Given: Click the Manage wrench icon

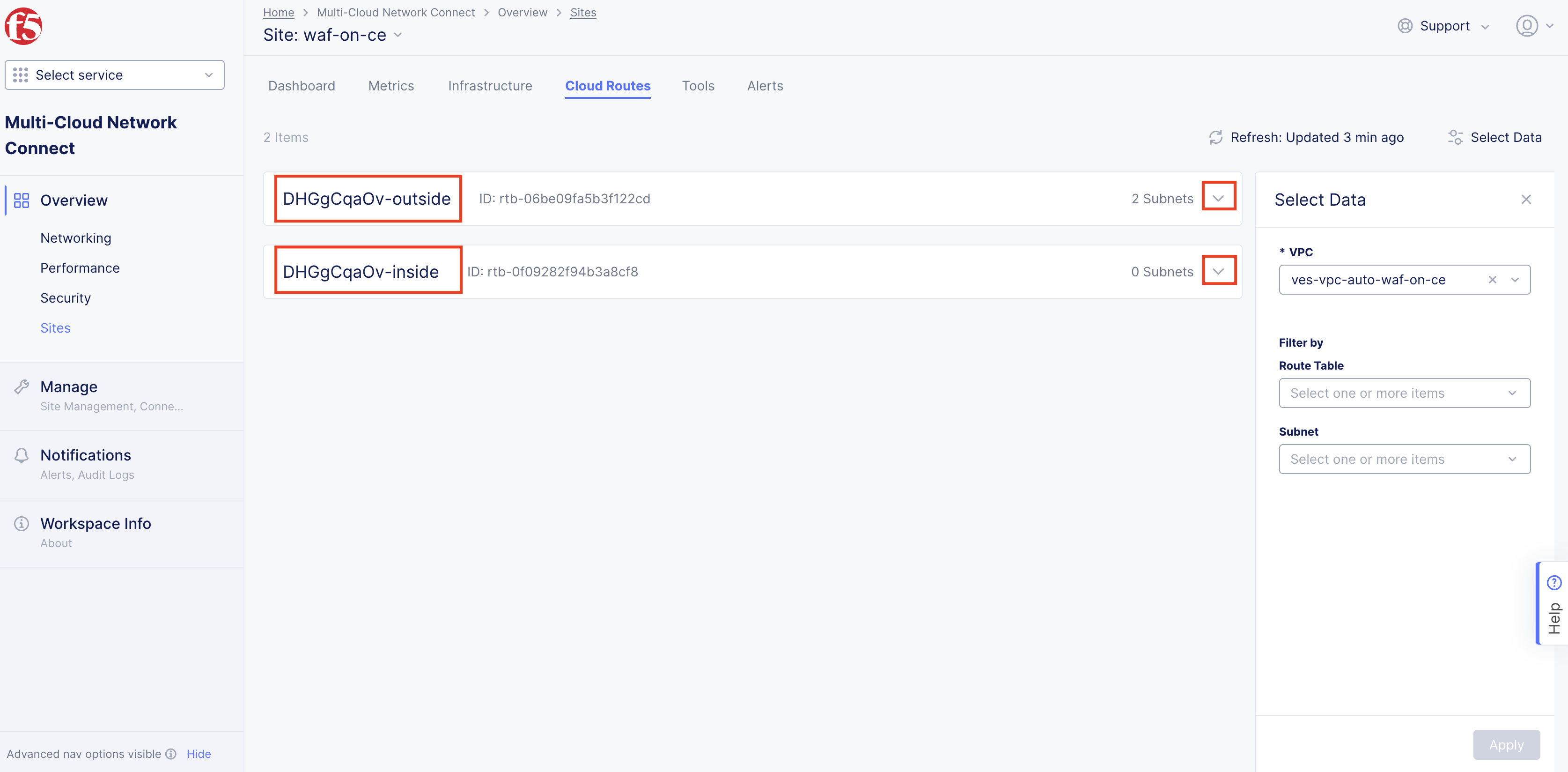Looking at the screenshot, I should [x=22, y=386].
